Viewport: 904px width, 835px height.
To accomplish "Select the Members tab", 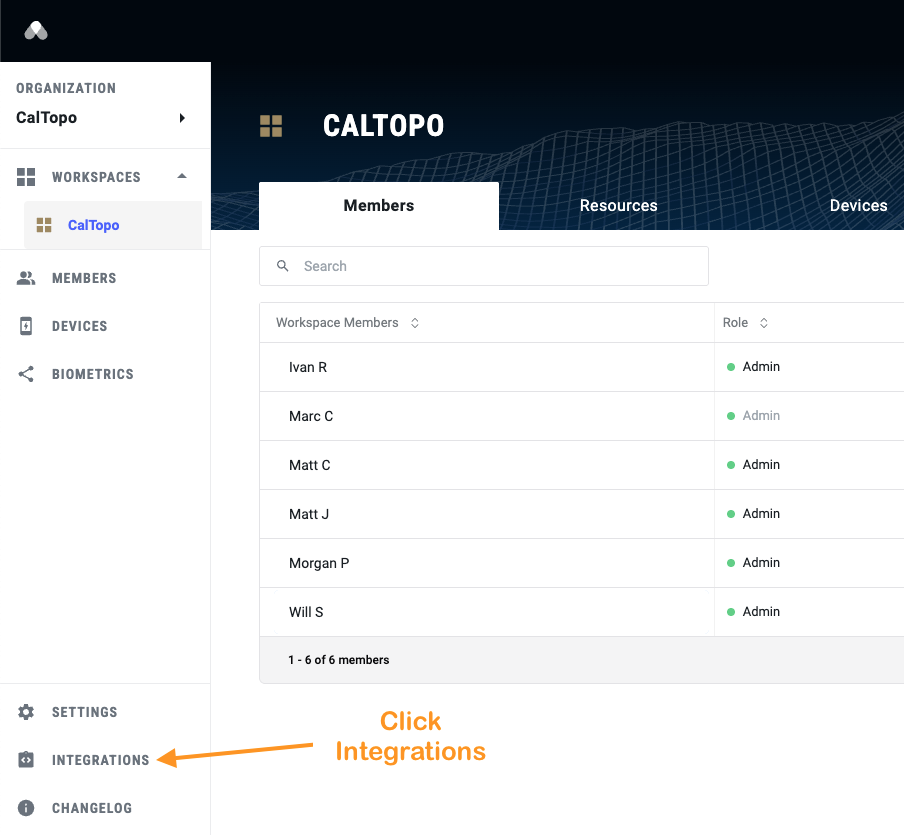I will coord(378,205).
